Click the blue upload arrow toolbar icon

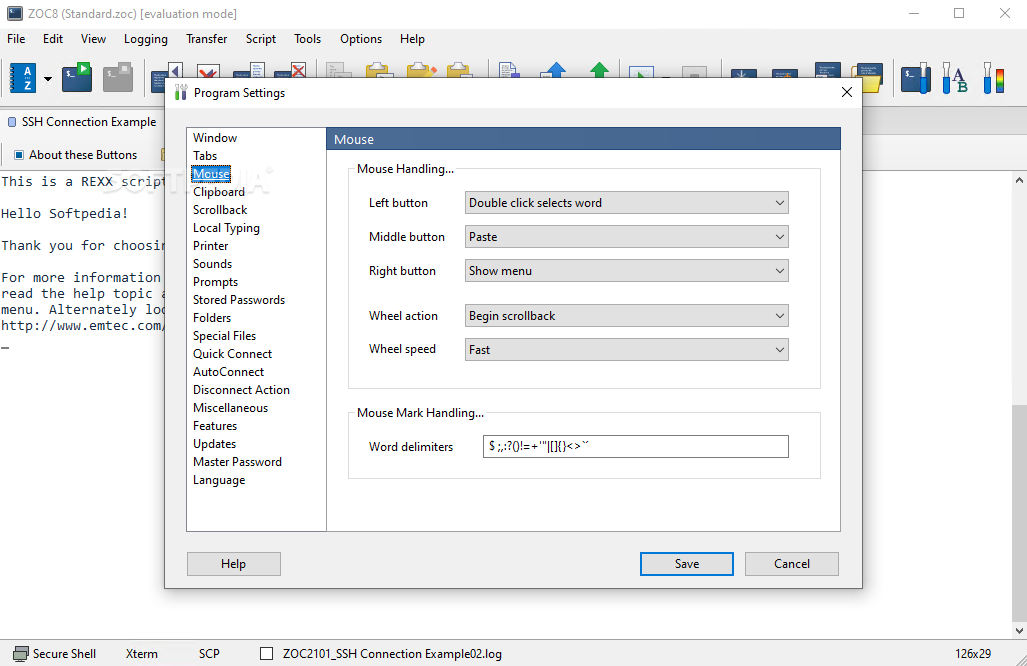555,70
